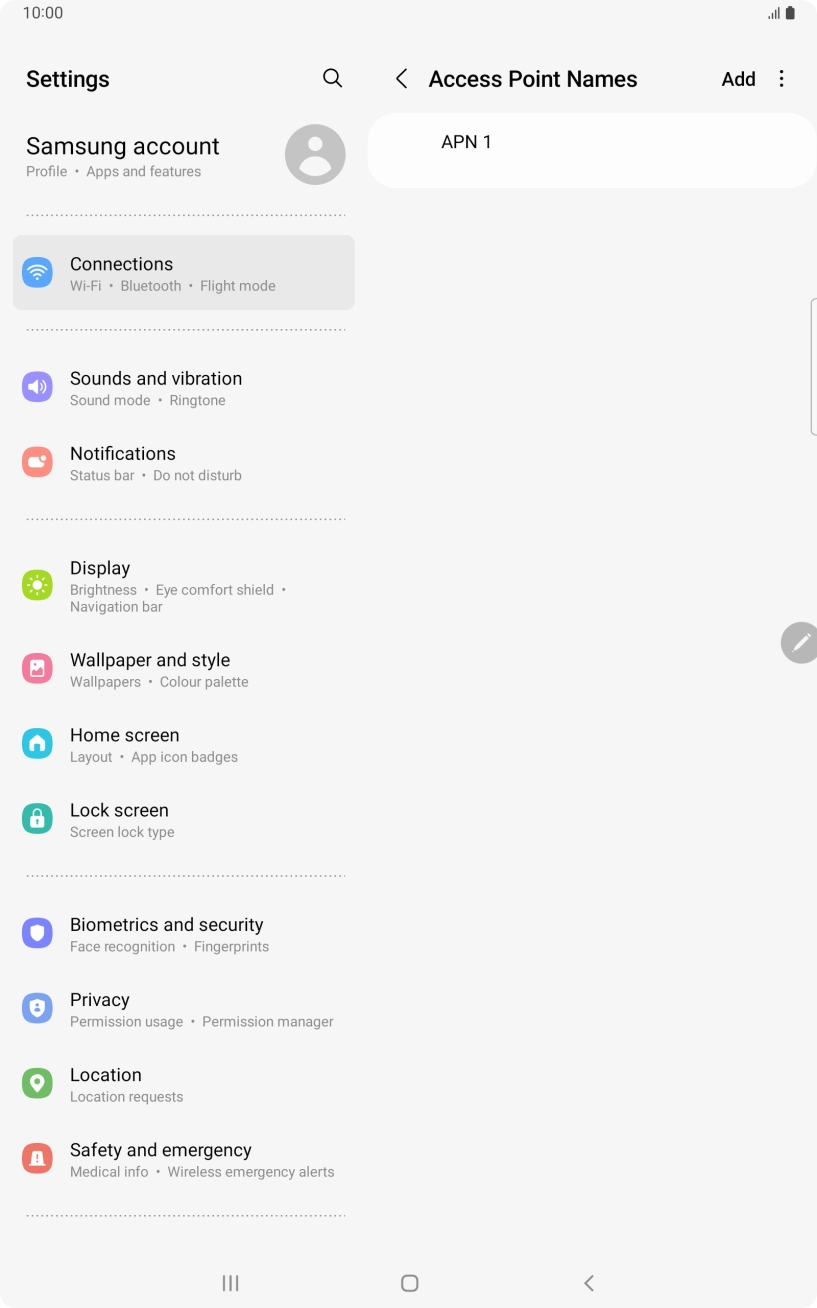This screenshot has width=817, height=1308.
Task: Tap the Samsung account profile avatar
Action: point(315,155)
